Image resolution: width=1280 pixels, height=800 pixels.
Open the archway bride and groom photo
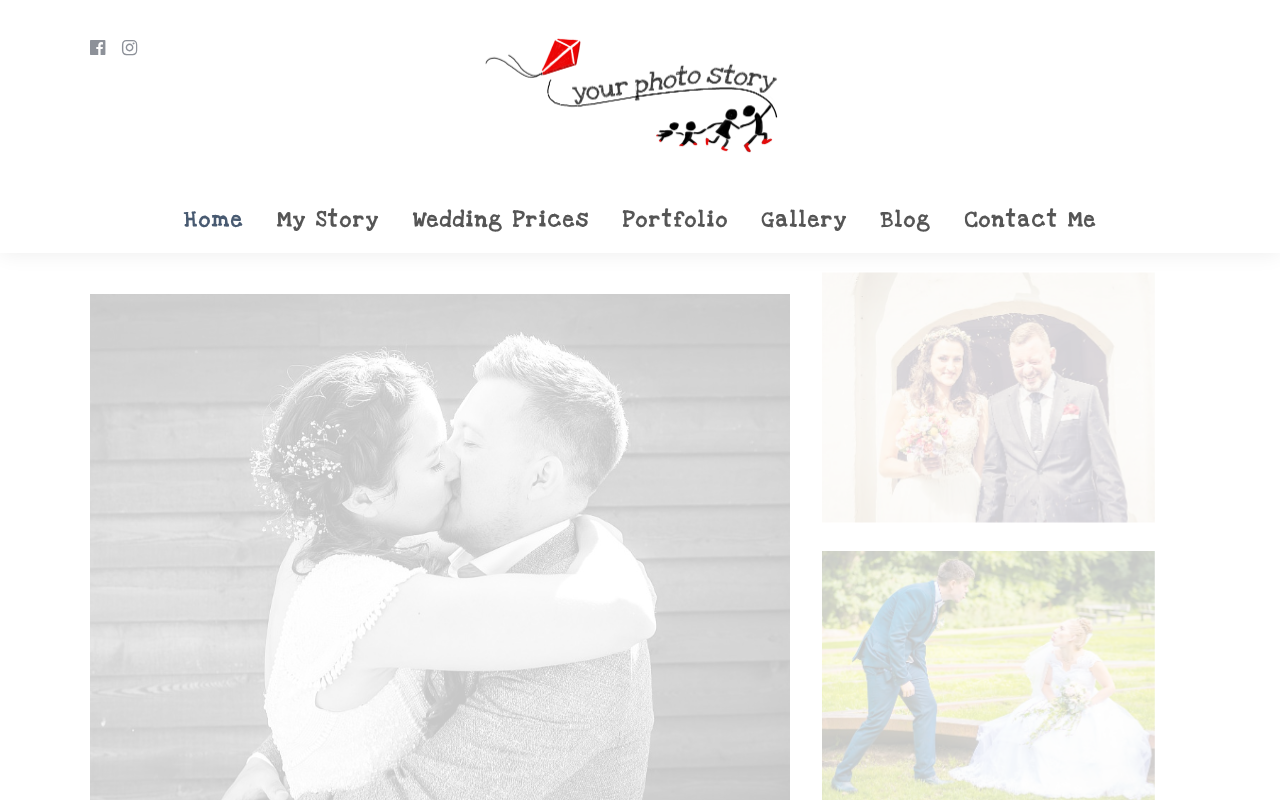988,397
